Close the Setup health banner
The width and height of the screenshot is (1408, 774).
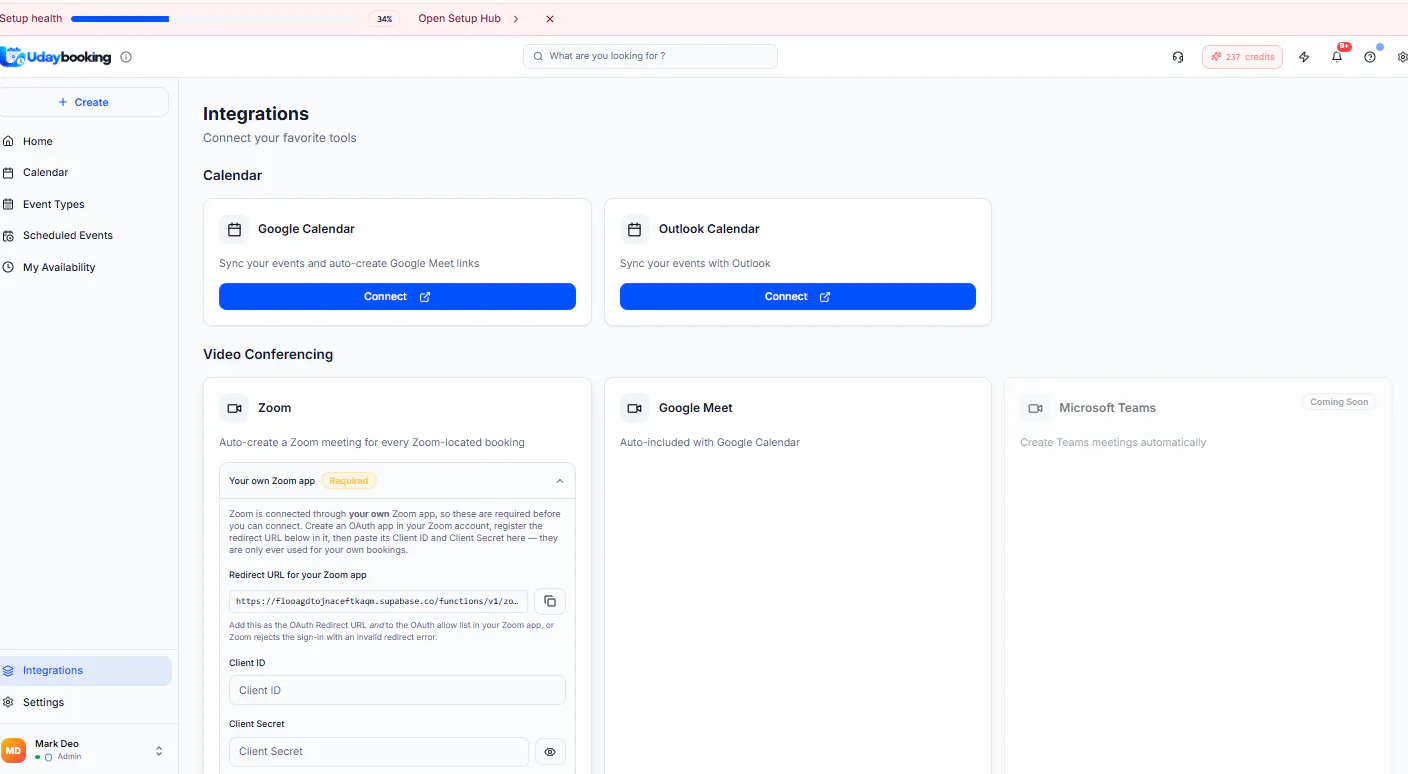[x=550, y=19]
